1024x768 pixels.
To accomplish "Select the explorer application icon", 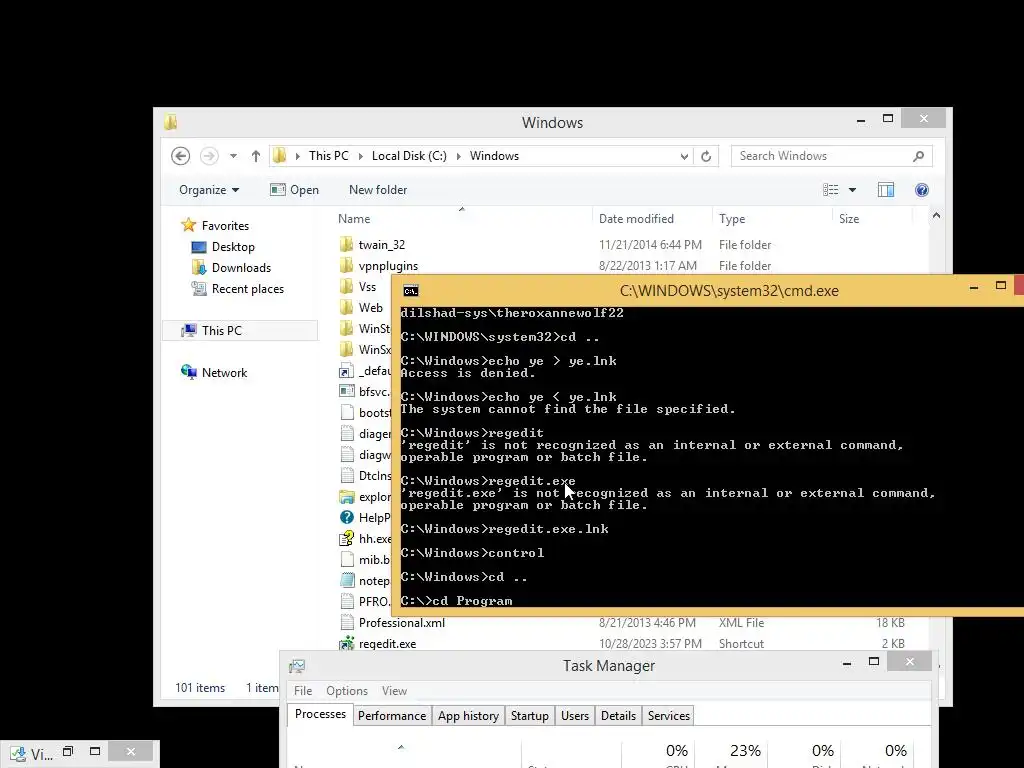I will 347,497.
